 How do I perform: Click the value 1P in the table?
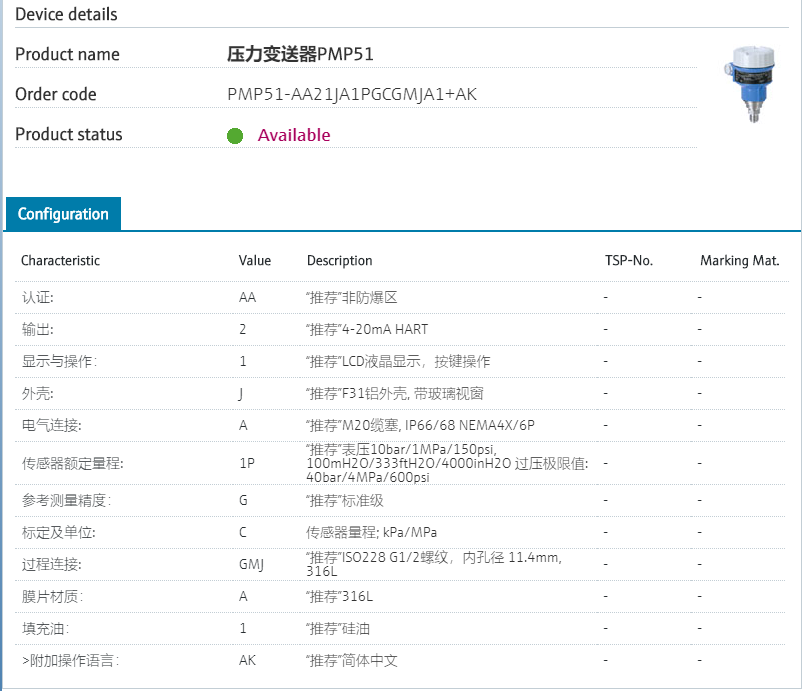(x=246, y=464)
